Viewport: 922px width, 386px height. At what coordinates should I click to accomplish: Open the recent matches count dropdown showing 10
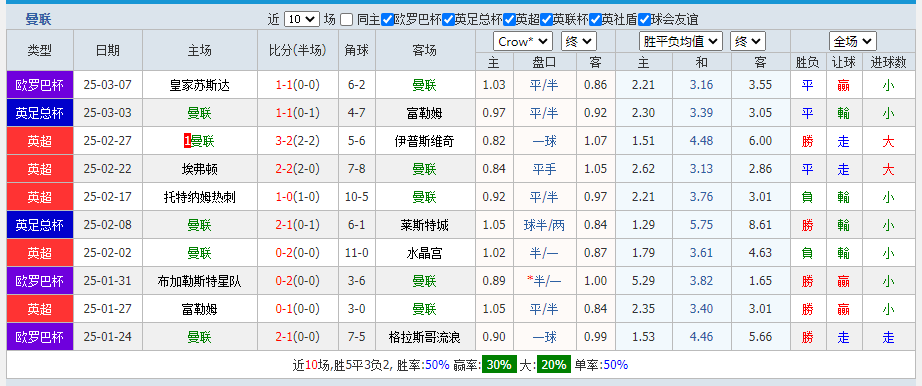point(302,19)
